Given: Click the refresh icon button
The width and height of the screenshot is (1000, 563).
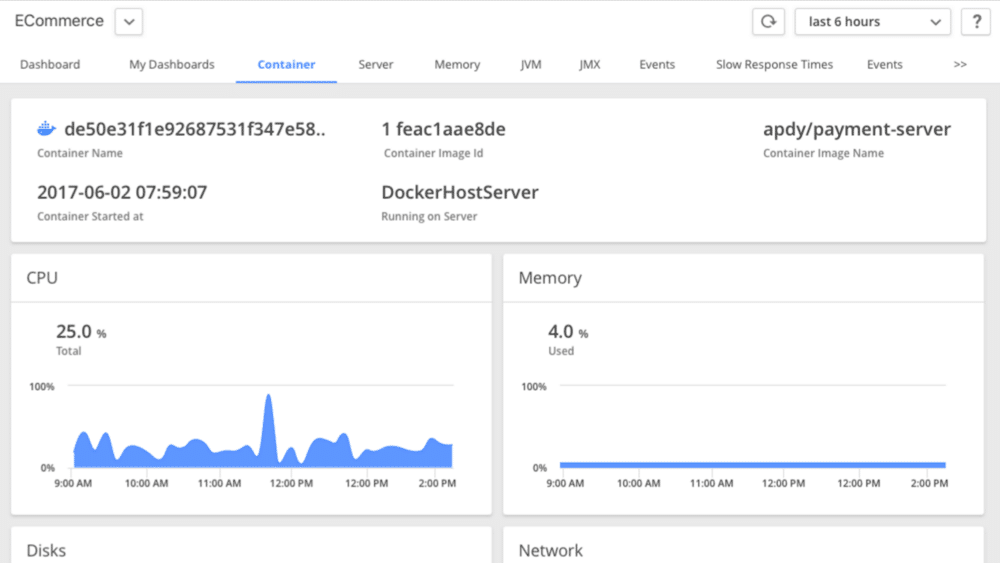Looking at the screenshot, I should (x=768, y=21).
